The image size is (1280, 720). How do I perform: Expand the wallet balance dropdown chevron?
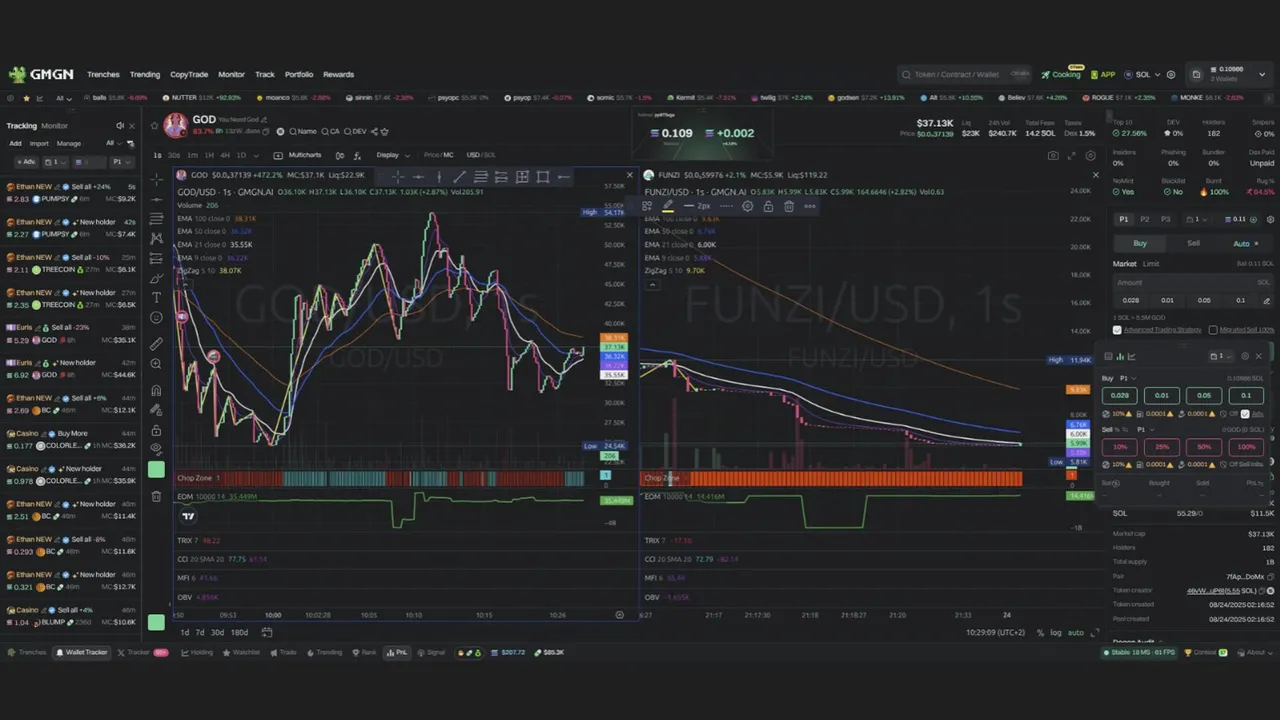(x=1263, y=74)
